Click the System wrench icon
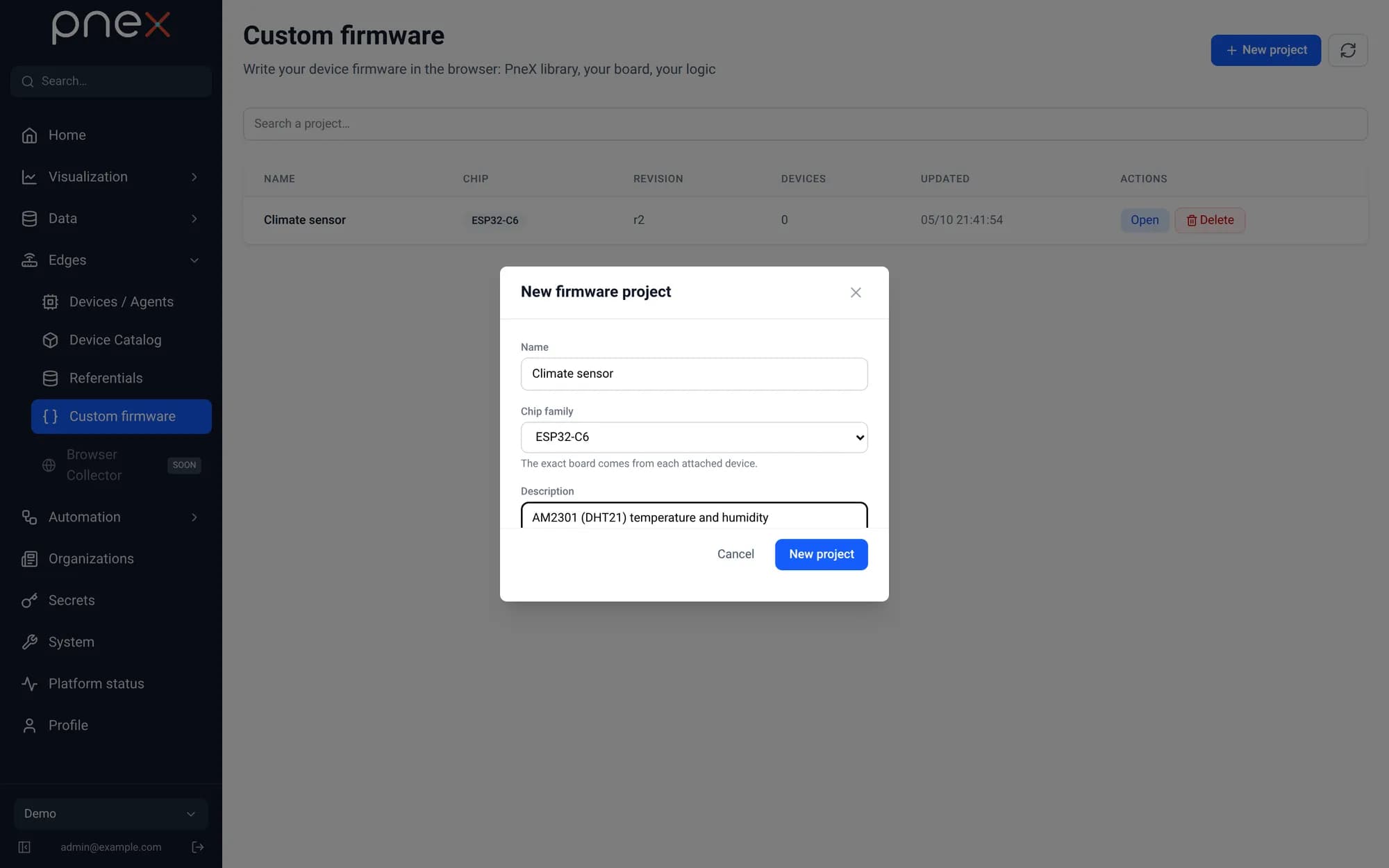The image size is (1389, 868). coord(29,642)
